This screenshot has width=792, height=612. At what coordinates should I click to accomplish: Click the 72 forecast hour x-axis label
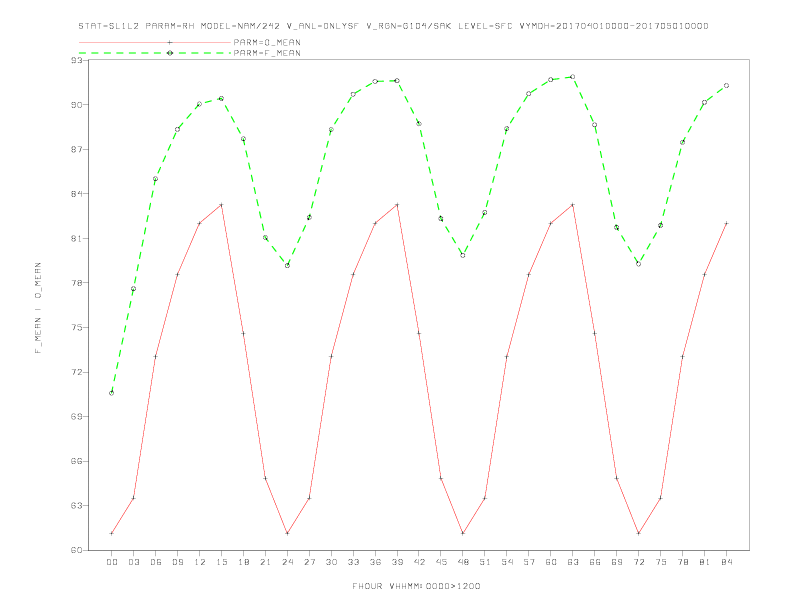[x=638, y=562]
